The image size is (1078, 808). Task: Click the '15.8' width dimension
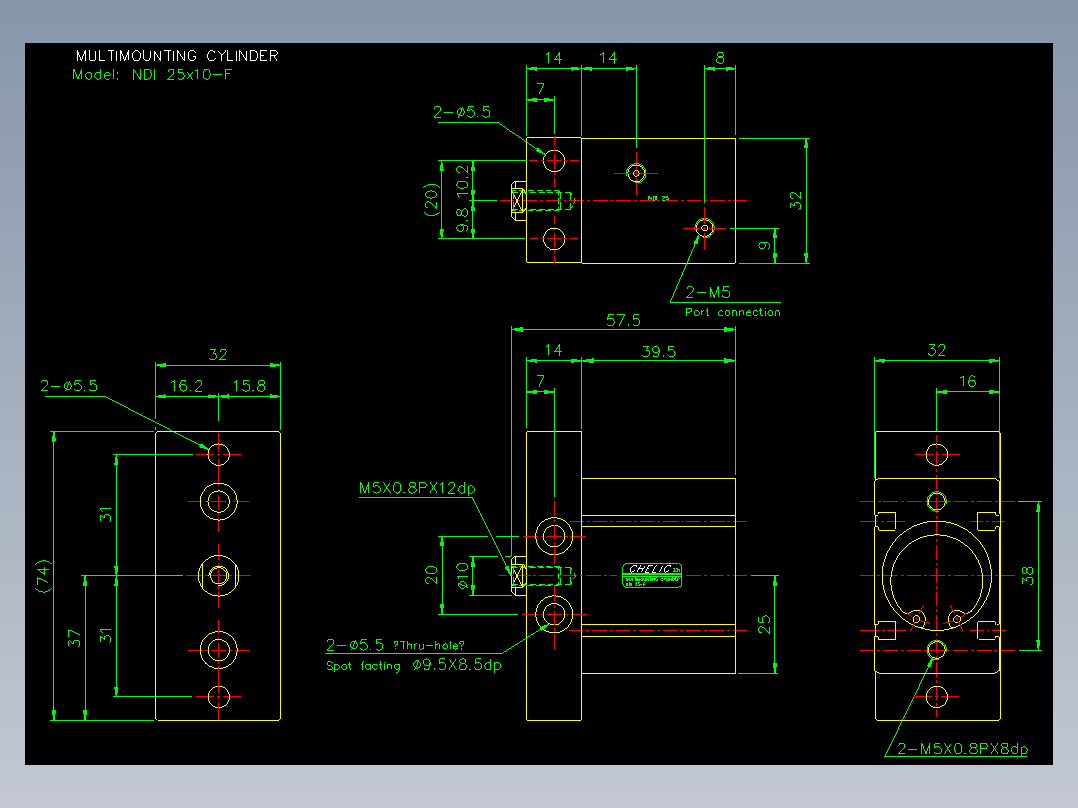coord(249,386)
